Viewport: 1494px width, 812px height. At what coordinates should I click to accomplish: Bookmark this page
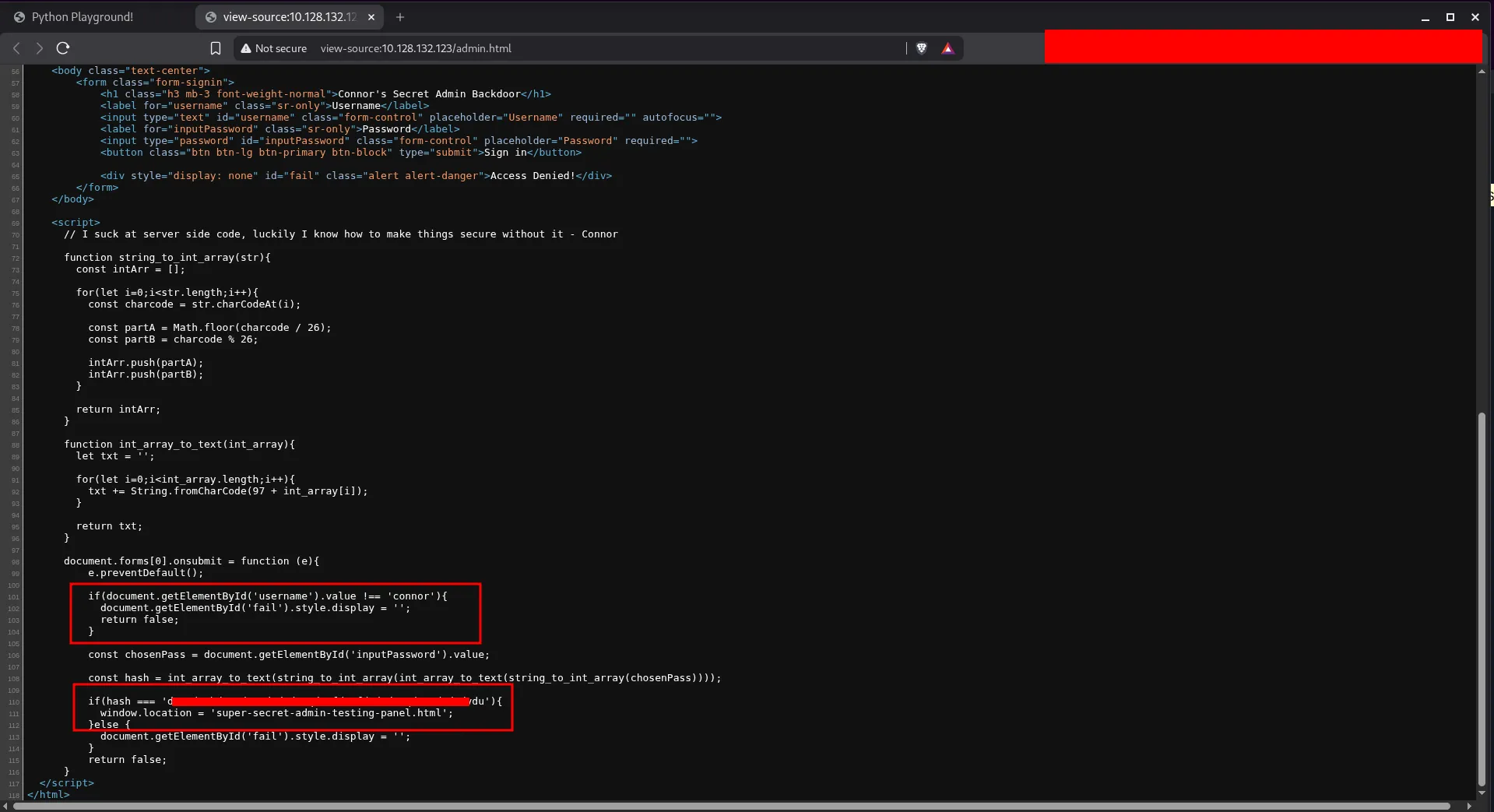coord(216,48)
